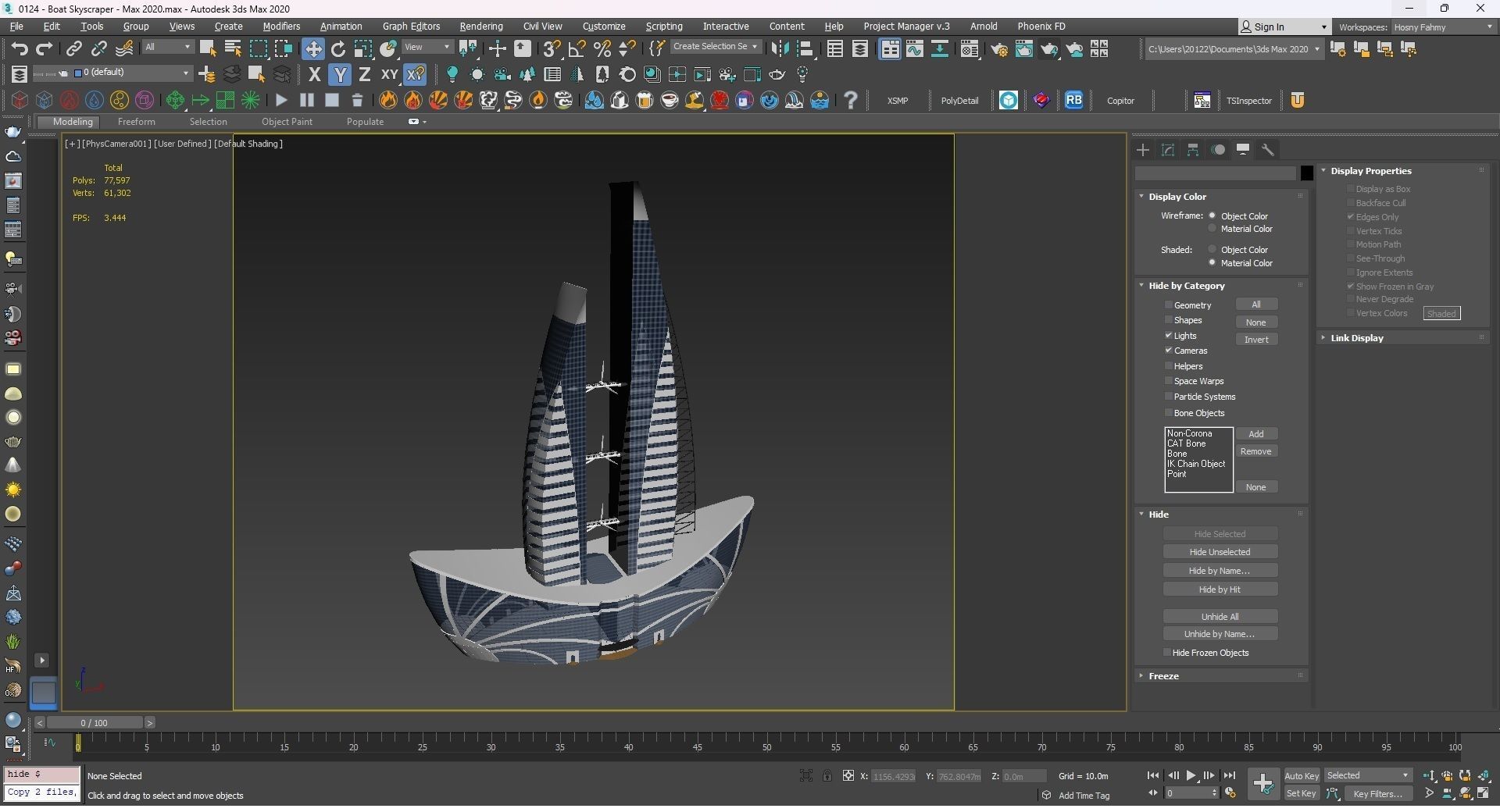Toggle the Angle Snap icon

577,49
